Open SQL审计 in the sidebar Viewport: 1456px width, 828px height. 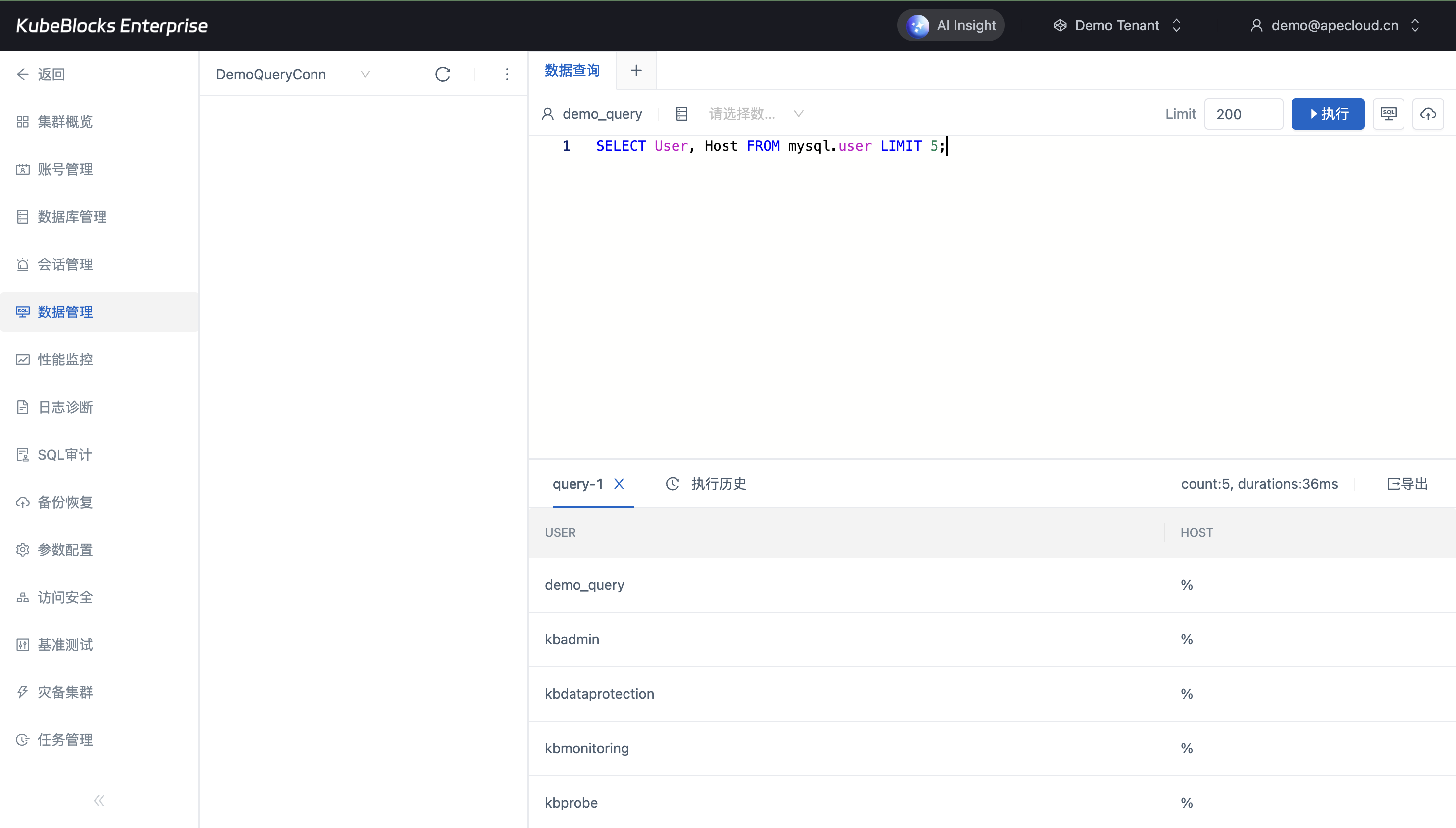[64, 455]
